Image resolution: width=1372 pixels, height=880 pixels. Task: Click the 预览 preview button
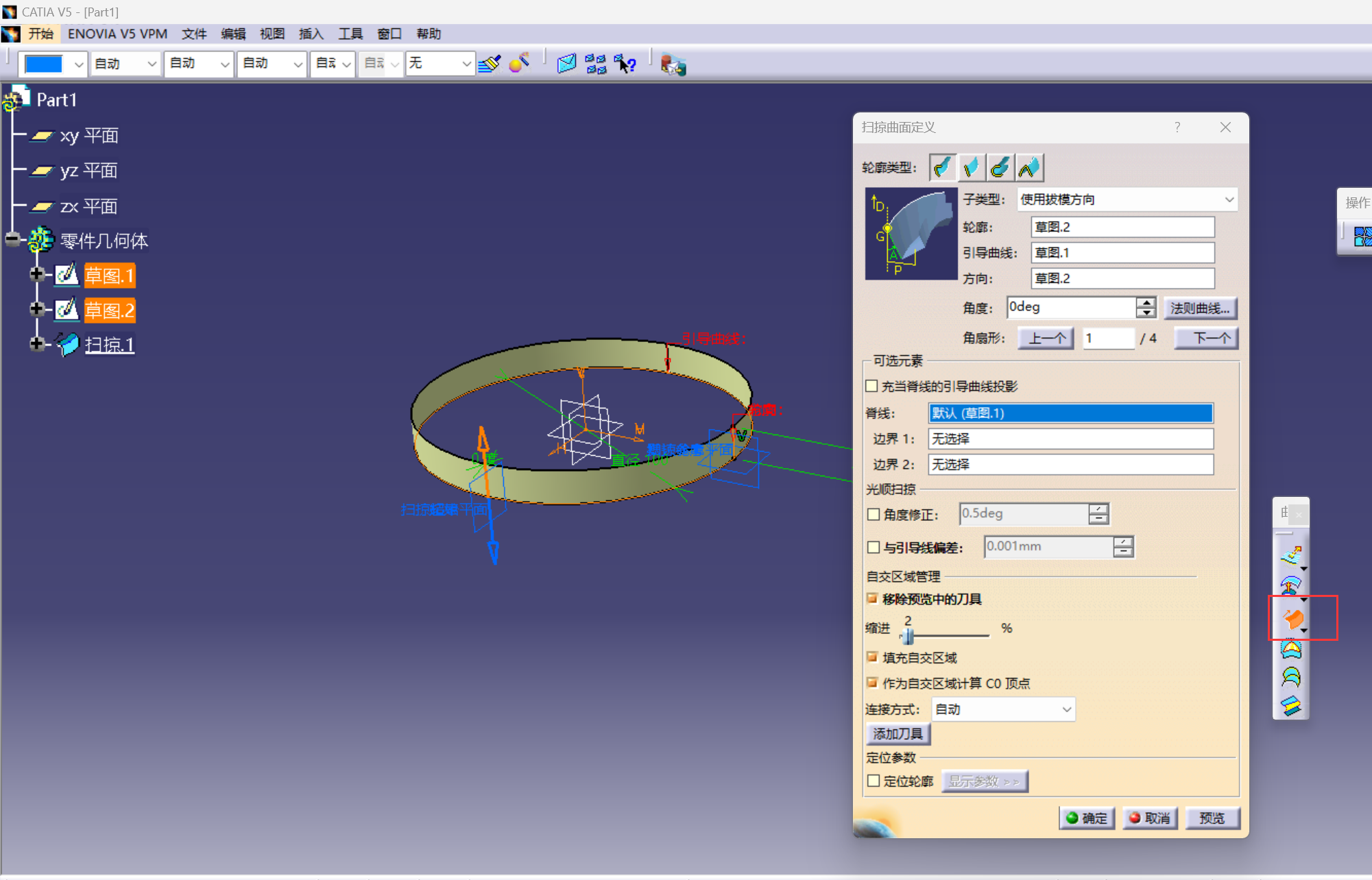coord(1212,818)
